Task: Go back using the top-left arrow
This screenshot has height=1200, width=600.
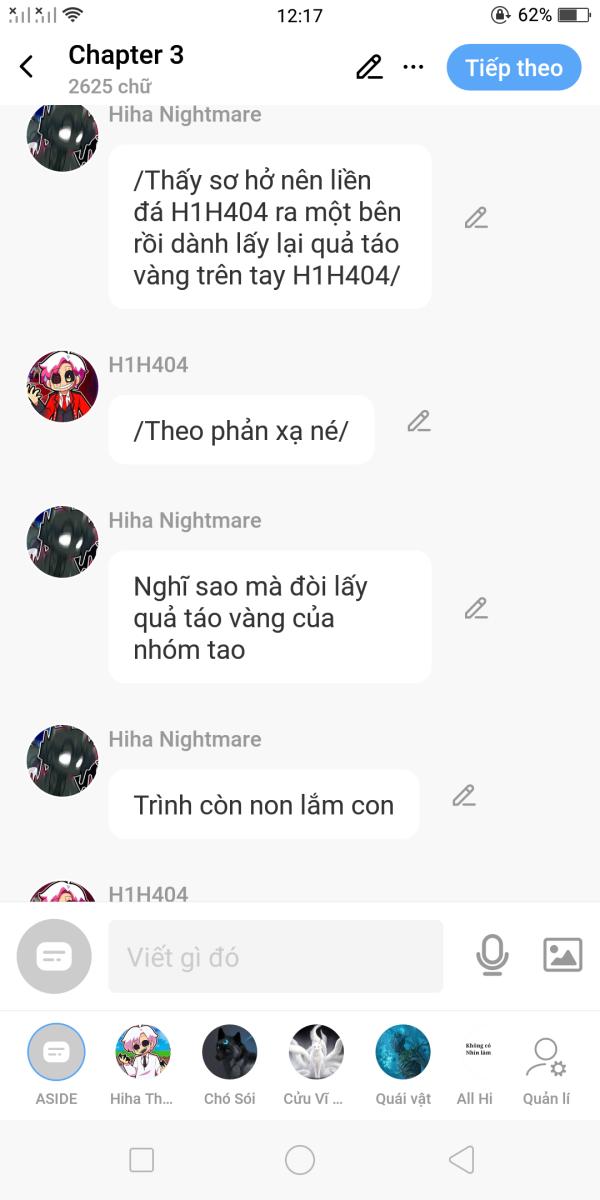Action: pos(27,67)
